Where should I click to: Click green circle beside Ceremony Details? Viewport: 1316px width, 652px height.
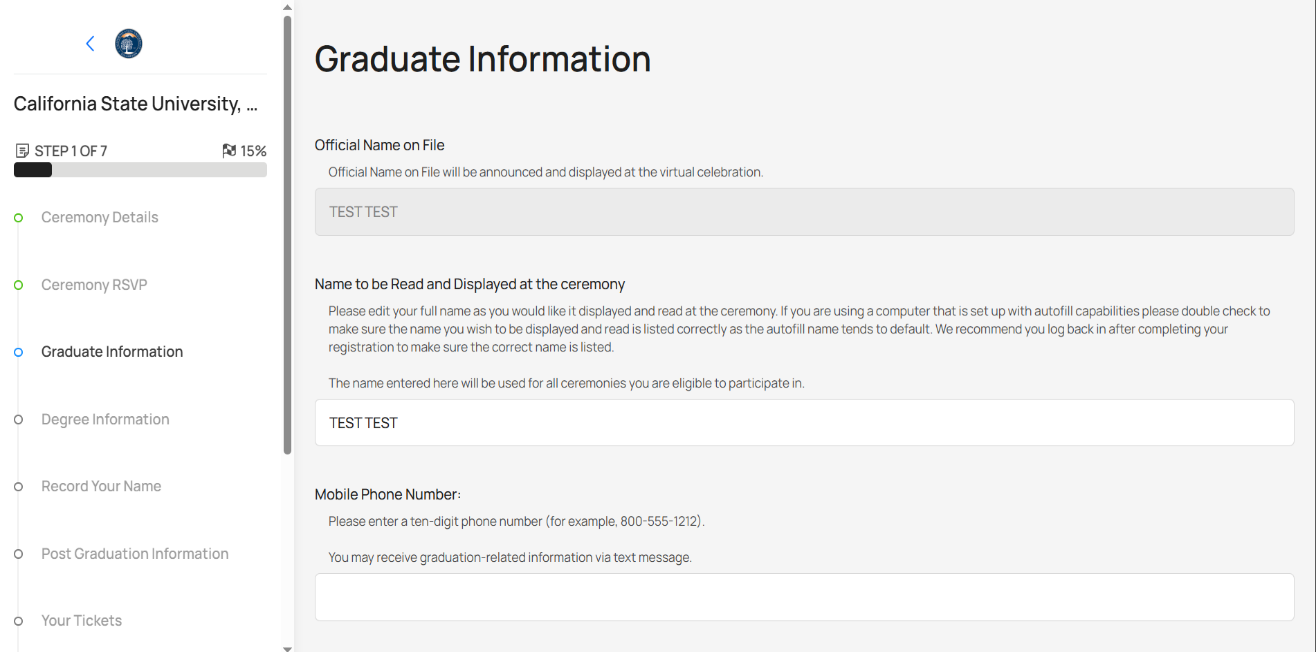(x=18, y=217)
